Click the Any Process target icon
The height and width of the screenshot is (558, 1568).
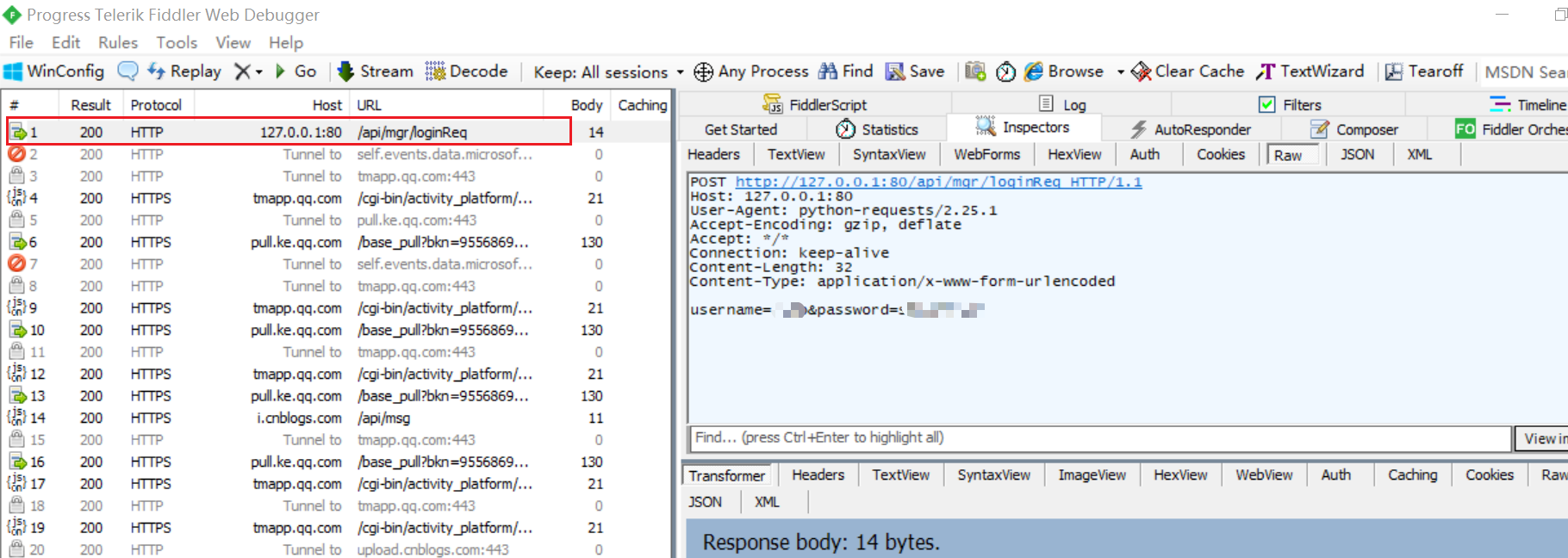tap(703, 71)
